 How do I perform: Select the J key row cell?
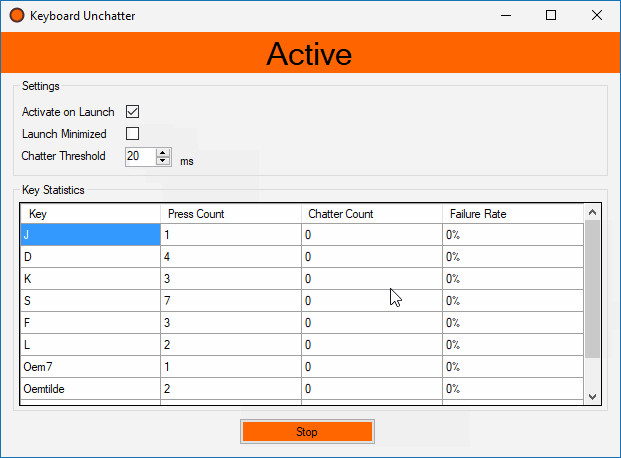(x=91, y=235)
